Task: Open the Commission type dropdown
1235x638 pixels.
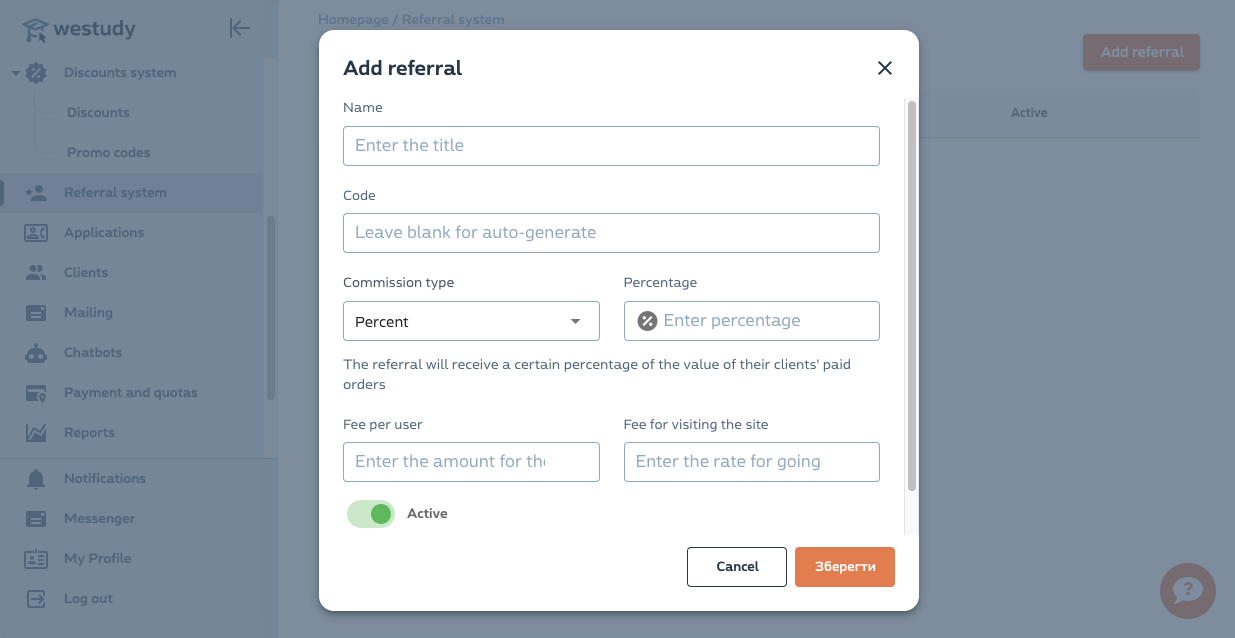Action: (x=471, y=321)
